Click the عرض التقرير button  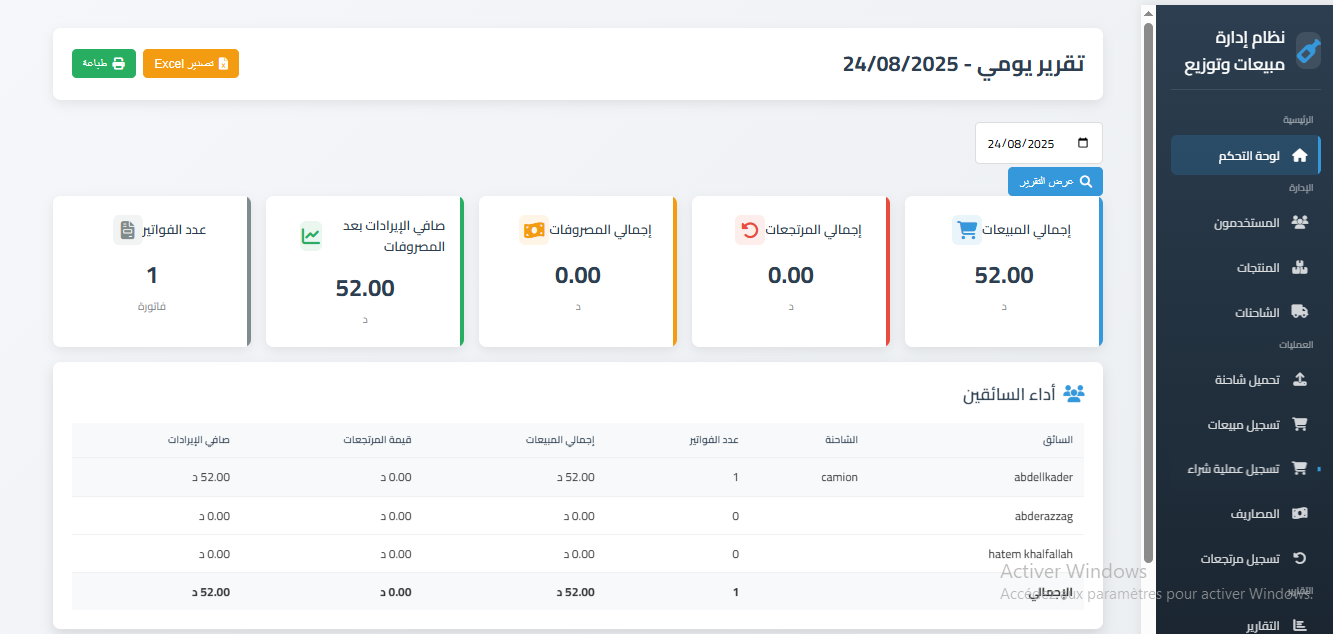pos(1055,181)
